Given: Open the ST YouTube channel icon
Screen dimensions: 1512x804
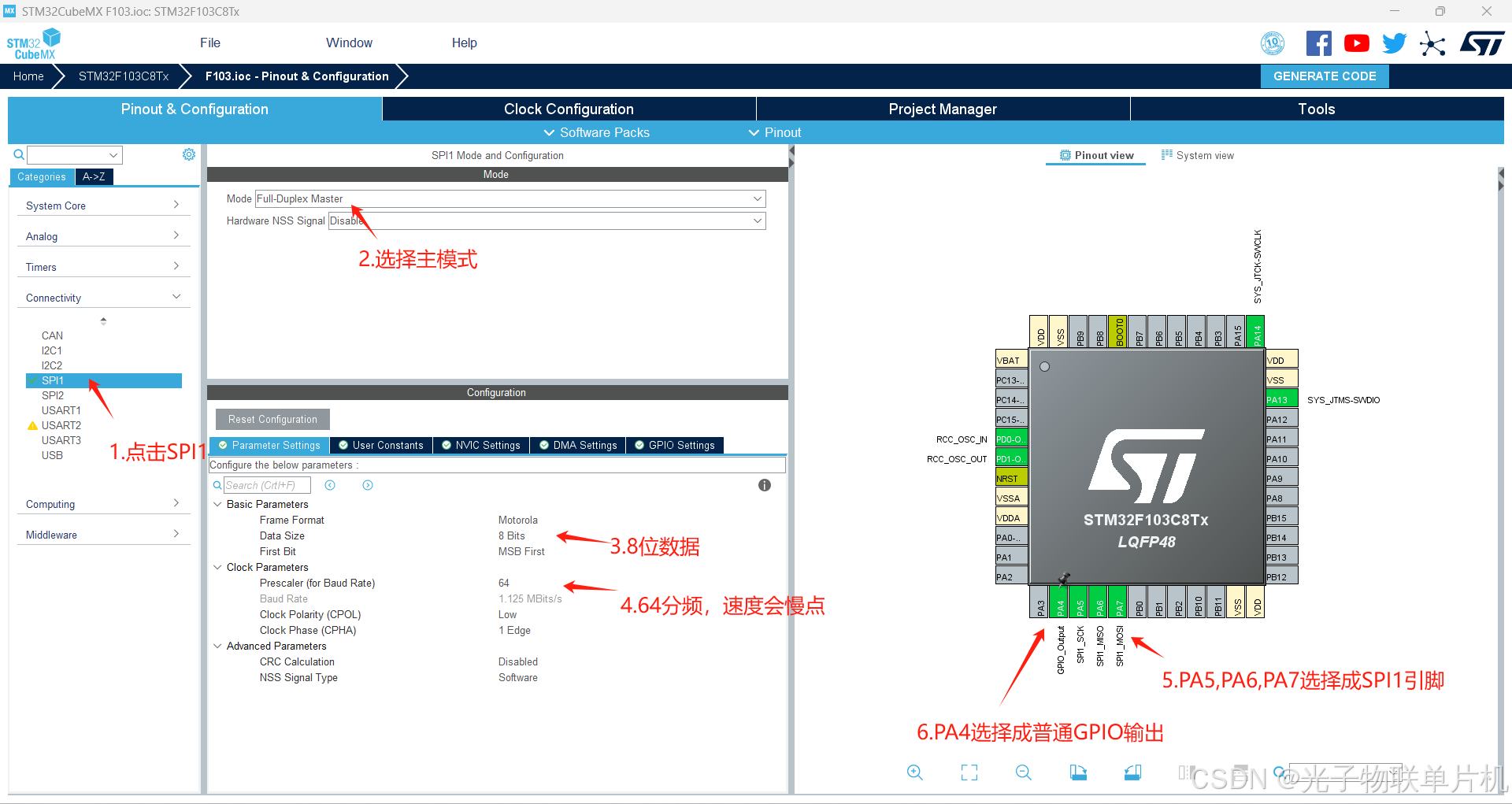Looking at the screenshot, I should [1356, 43].
